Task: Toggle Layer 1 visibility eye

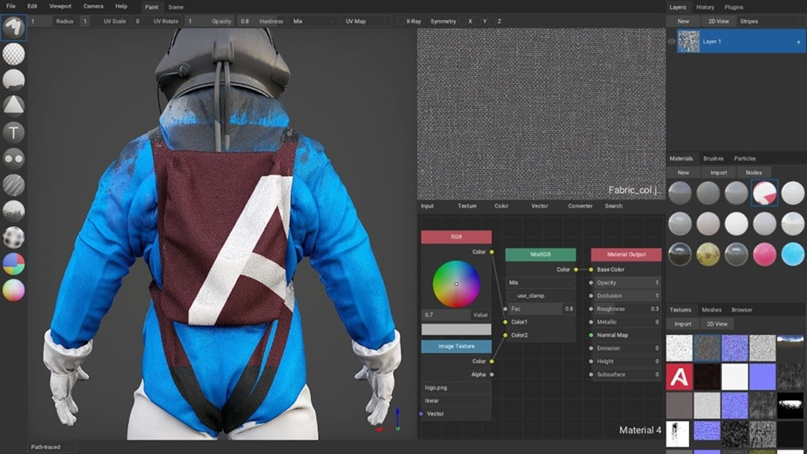Action: pyautogui.click(x=671, y=42)
